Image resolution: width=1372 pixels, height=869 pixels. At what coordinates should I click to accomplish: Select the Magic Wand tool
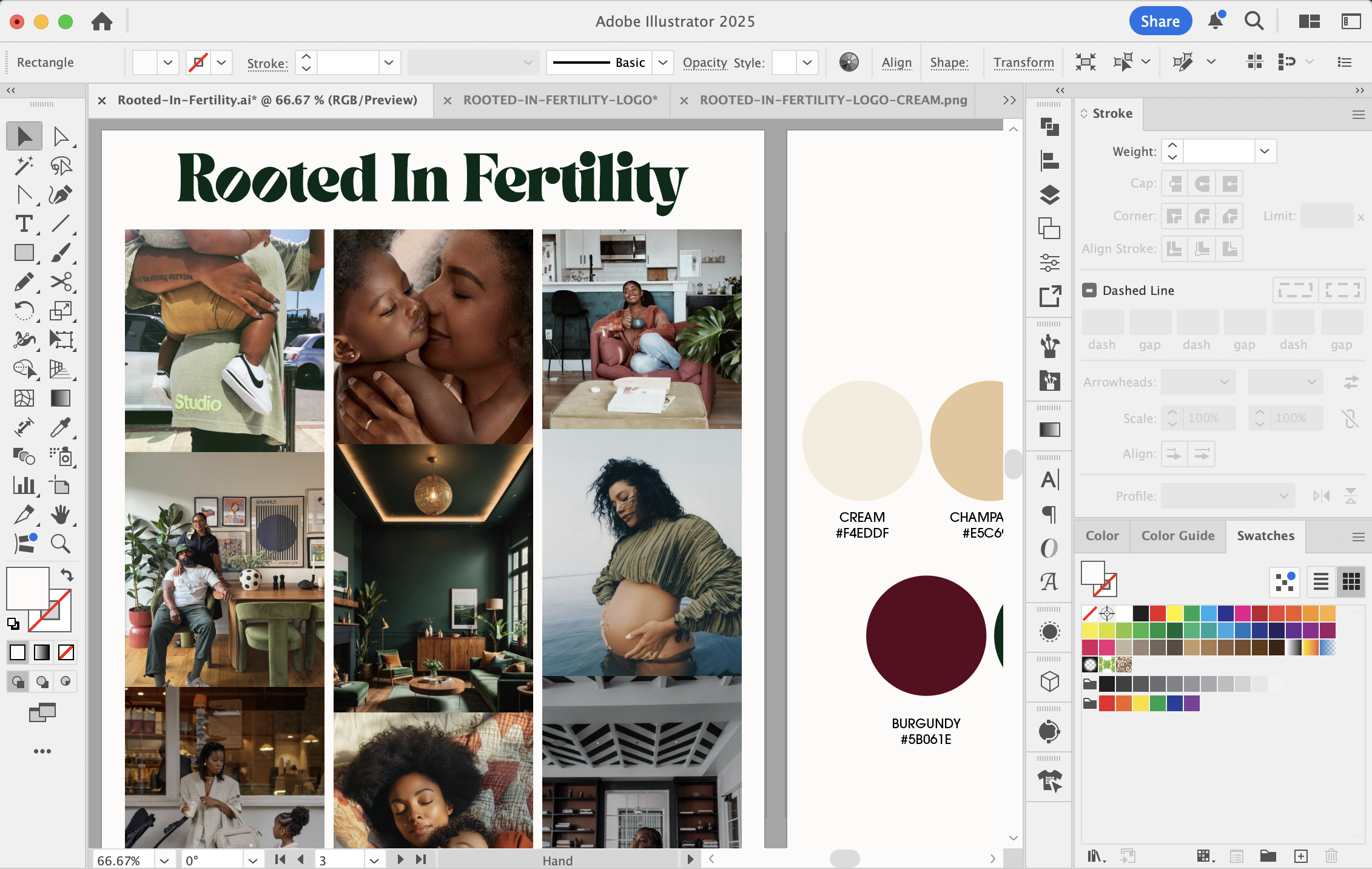coord(24,165)
